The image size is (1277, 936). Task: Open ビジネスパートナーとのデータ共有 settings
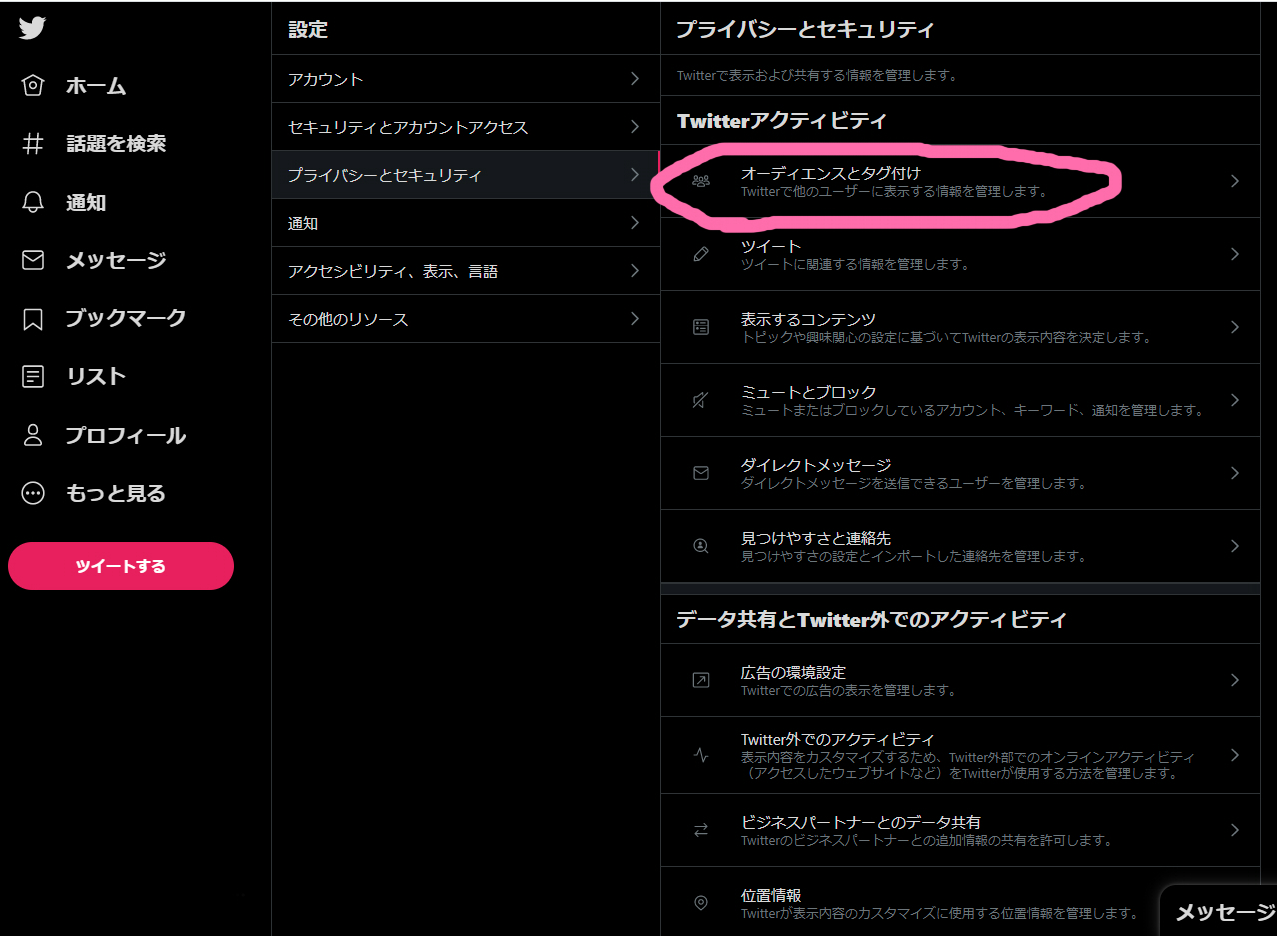coord(960,830)
